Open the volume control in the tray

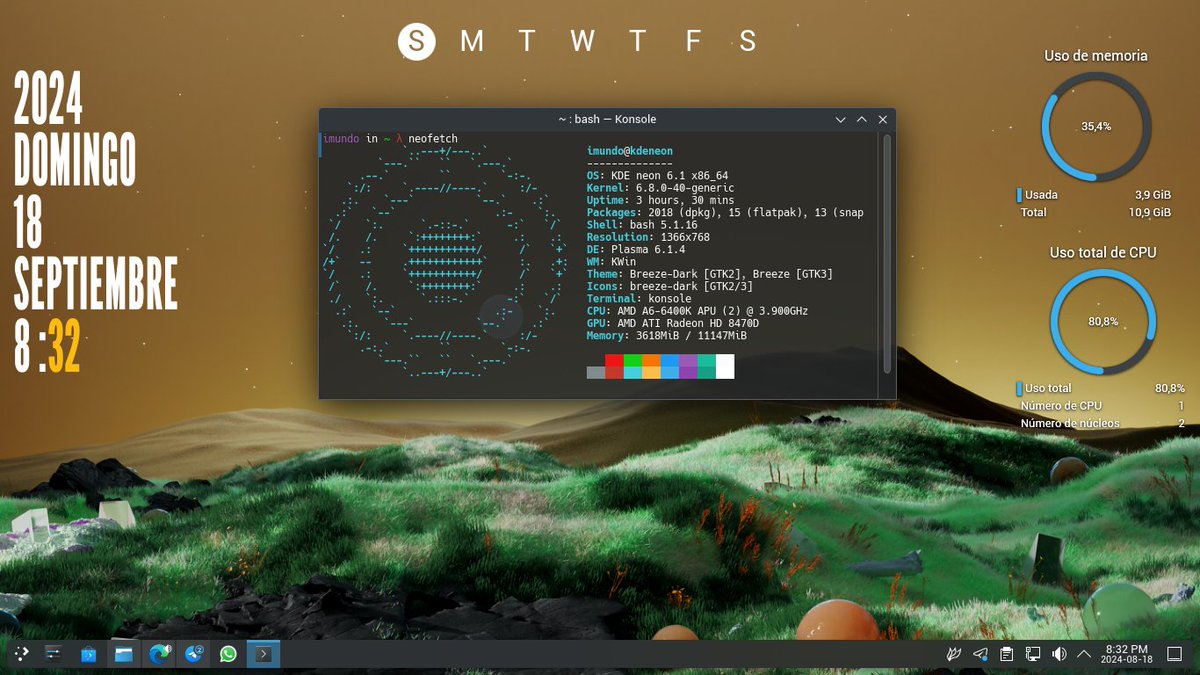click(1059, 654)
